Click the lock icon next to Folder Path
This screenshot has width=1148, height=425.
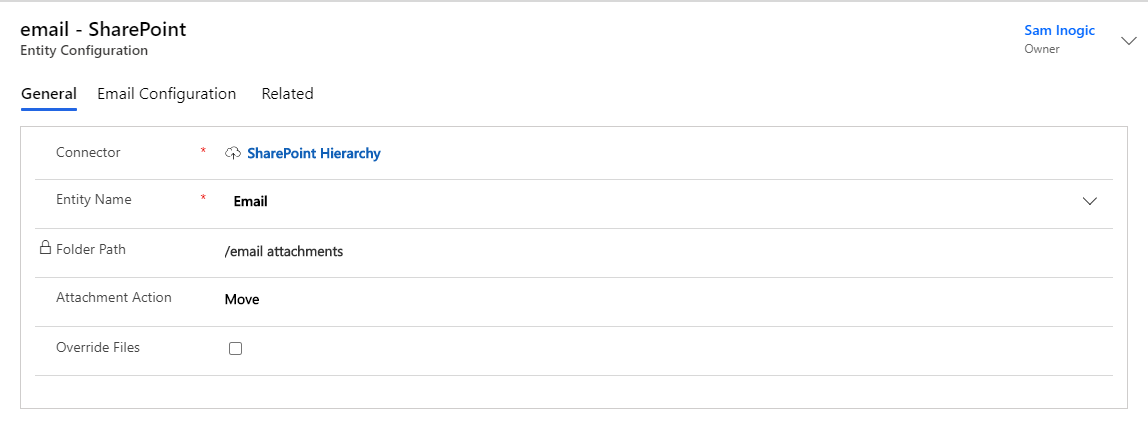pyautogui.click(x=45, y=248)
